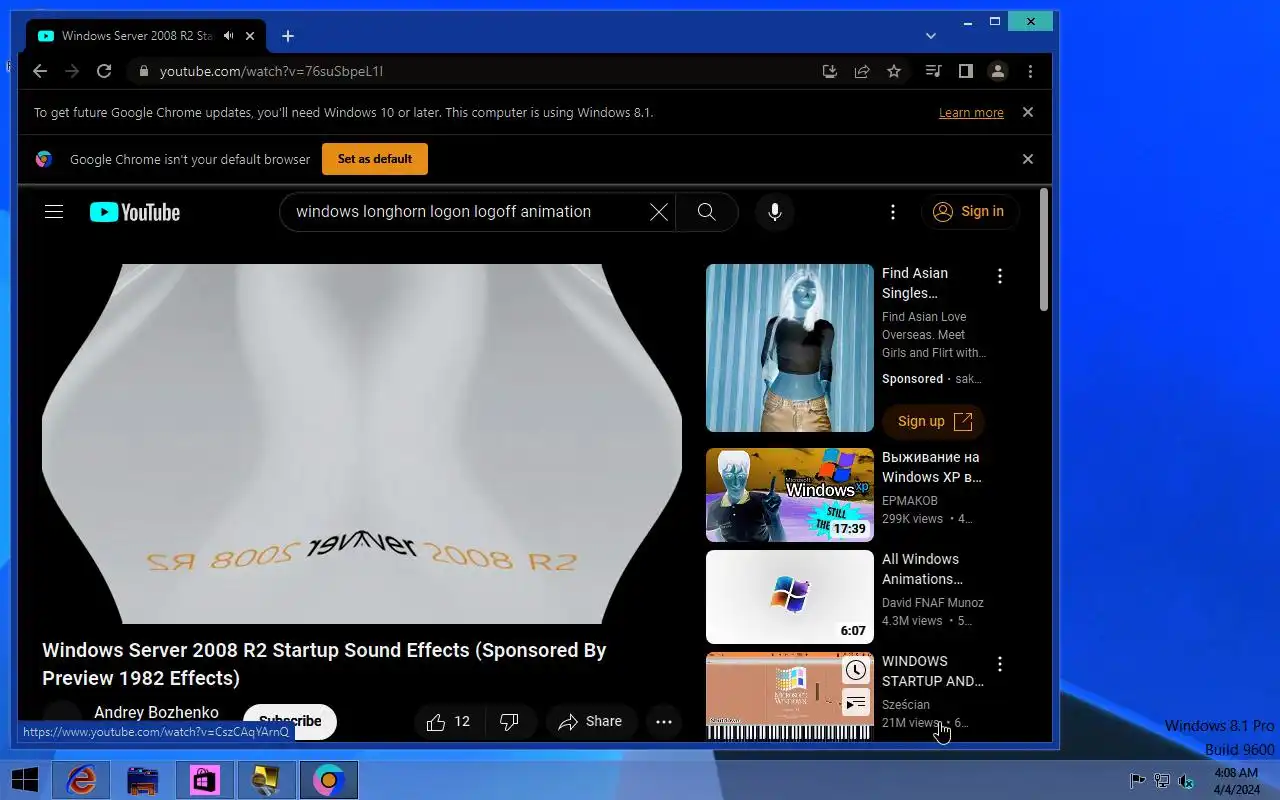Screen dimensions: 1280x800
Task: Switch to Chrome on the taskbar
Action: [329, 780]
